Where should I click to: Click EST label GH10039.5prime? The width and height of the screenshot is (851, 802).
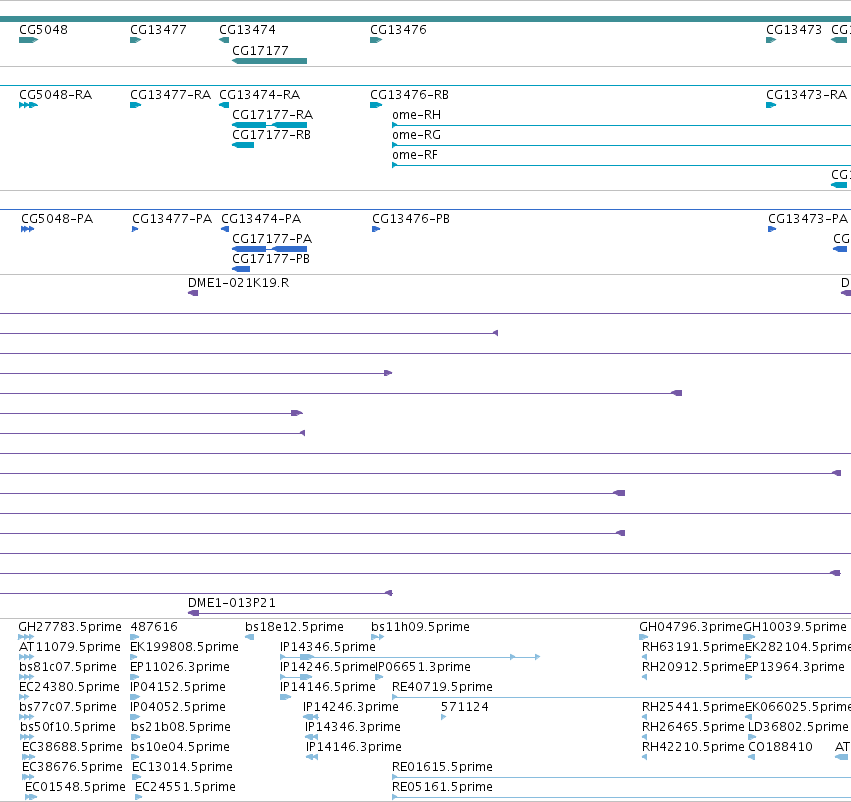click(795, 627)
